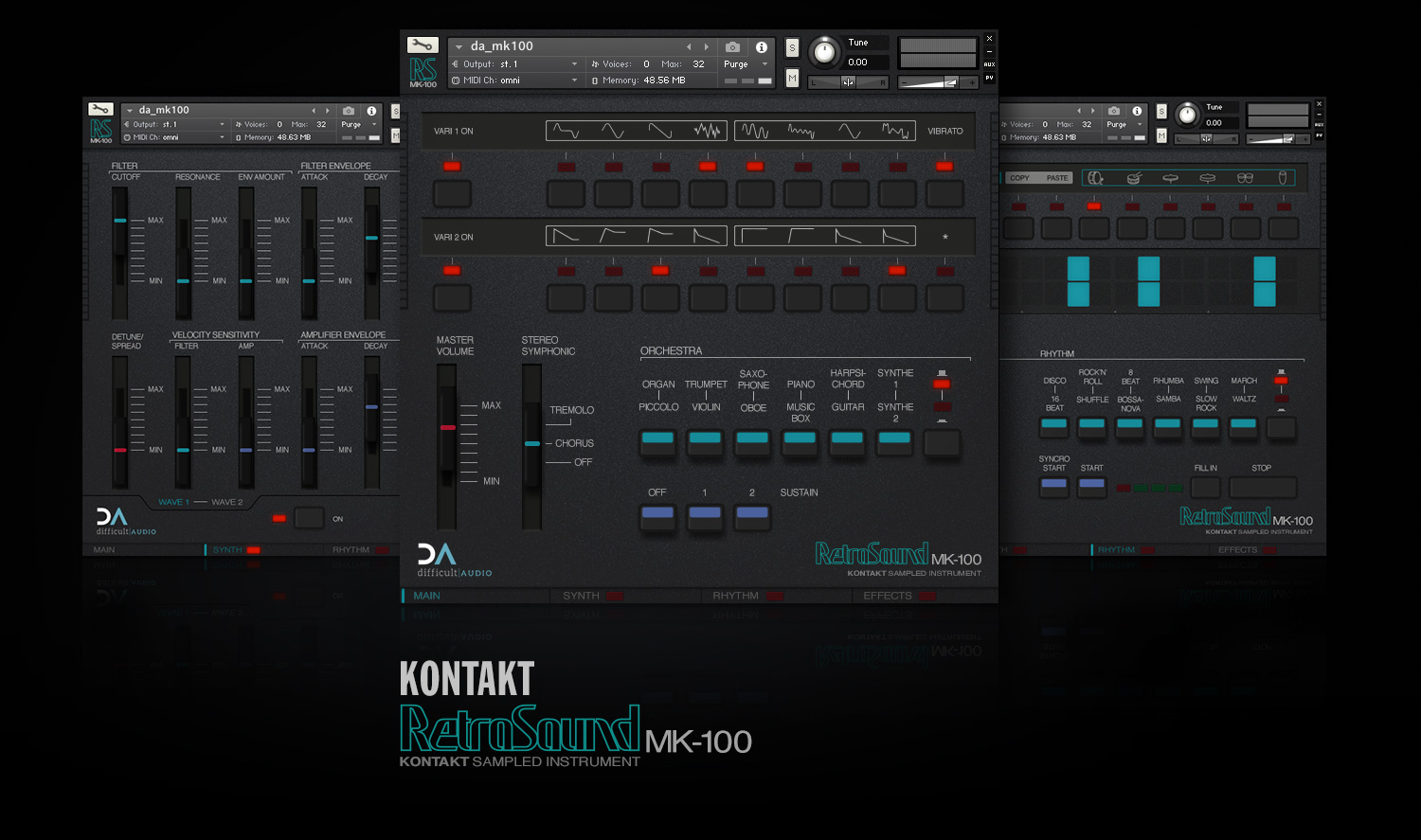Toggle the ON button in the left Synth window
1421x840 pixels.
pos(309,518)
